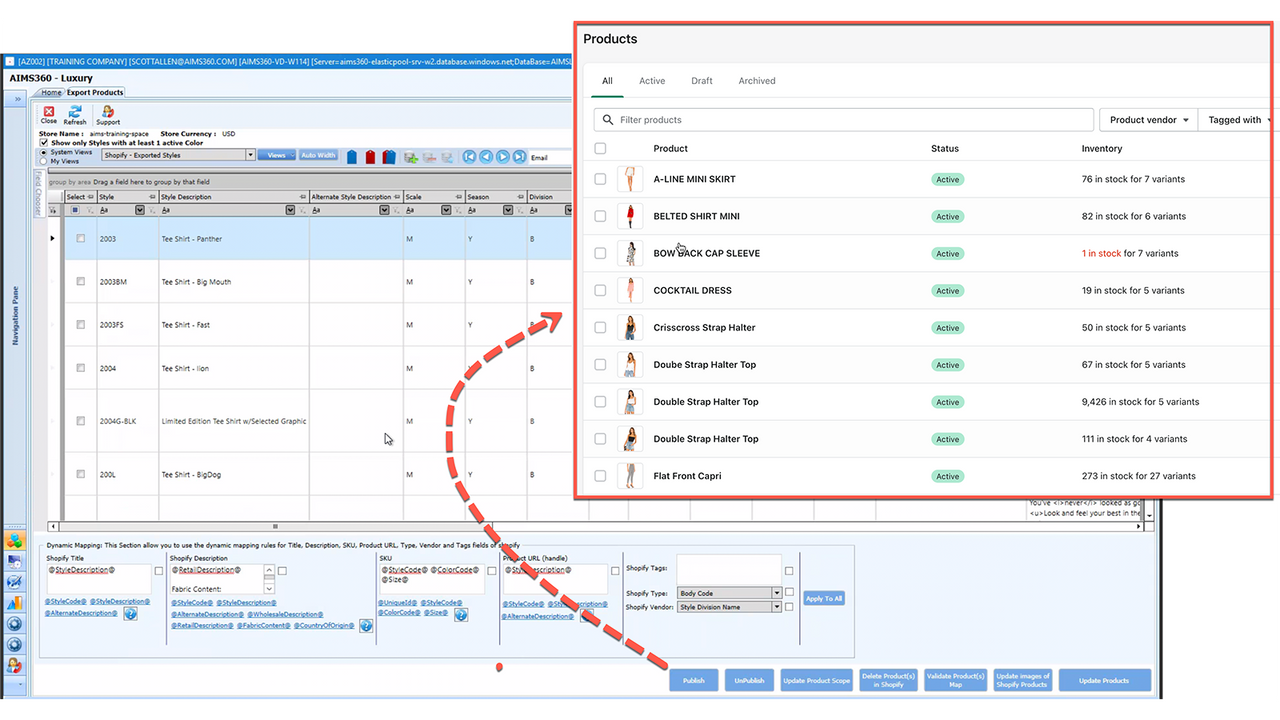The height and width of the screenshot is (720, 1280).
Task: Open Shopify Vendor 'Style Division Name' dropdown
Action: click(776, 607)
